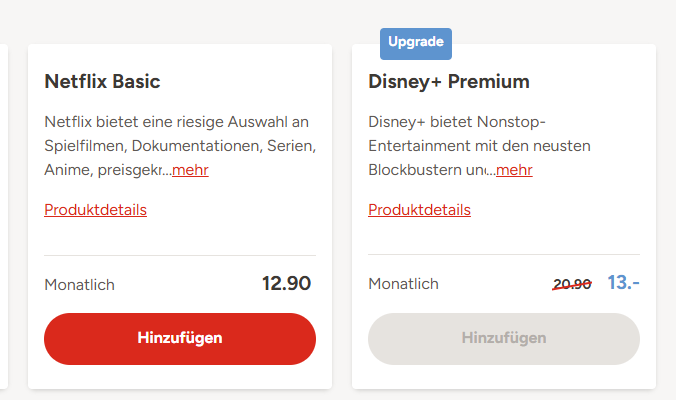Click the blue discounted 13.- price
This screenshot has height=400, width=676.
[x=623, y=283]
